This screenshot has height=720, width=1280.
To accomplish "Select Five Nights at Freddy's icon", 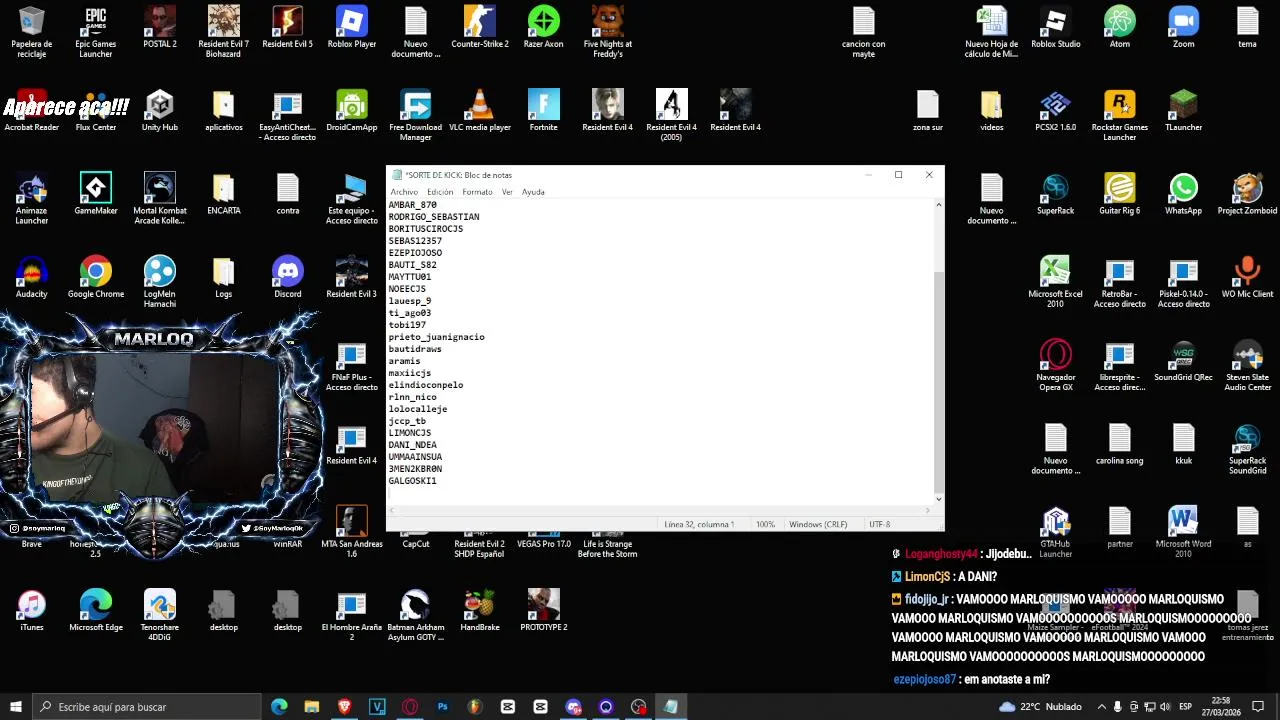I will [x=607, y=32].
